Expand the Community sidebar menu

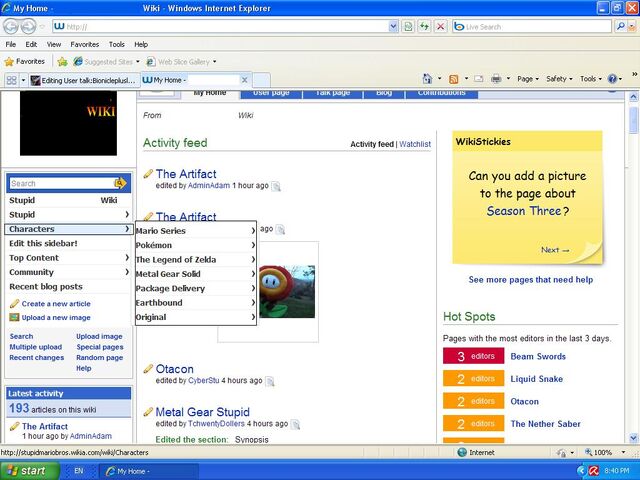coord(68,272)
